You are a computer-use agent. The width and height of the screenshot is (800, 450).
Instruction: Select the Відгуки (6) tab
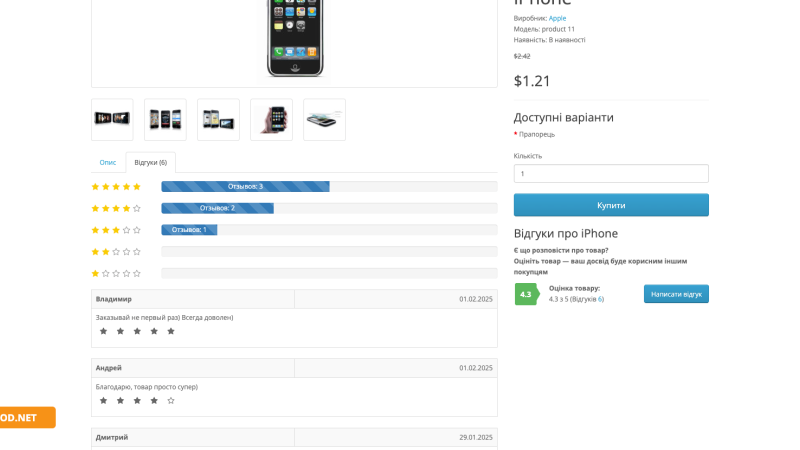(151, 162)
